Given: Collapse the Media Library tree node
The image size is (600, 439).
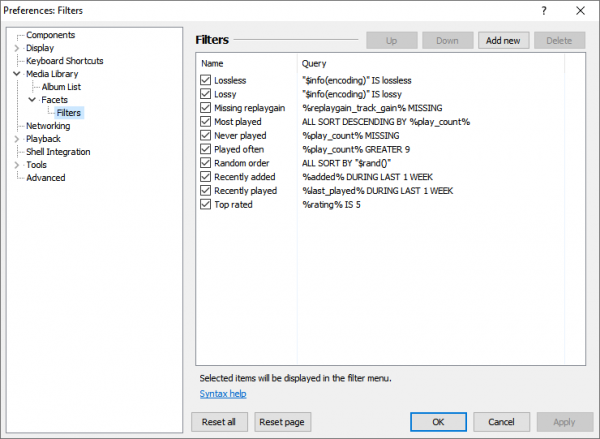Looking at the screenshot, I should click(16, 74).
